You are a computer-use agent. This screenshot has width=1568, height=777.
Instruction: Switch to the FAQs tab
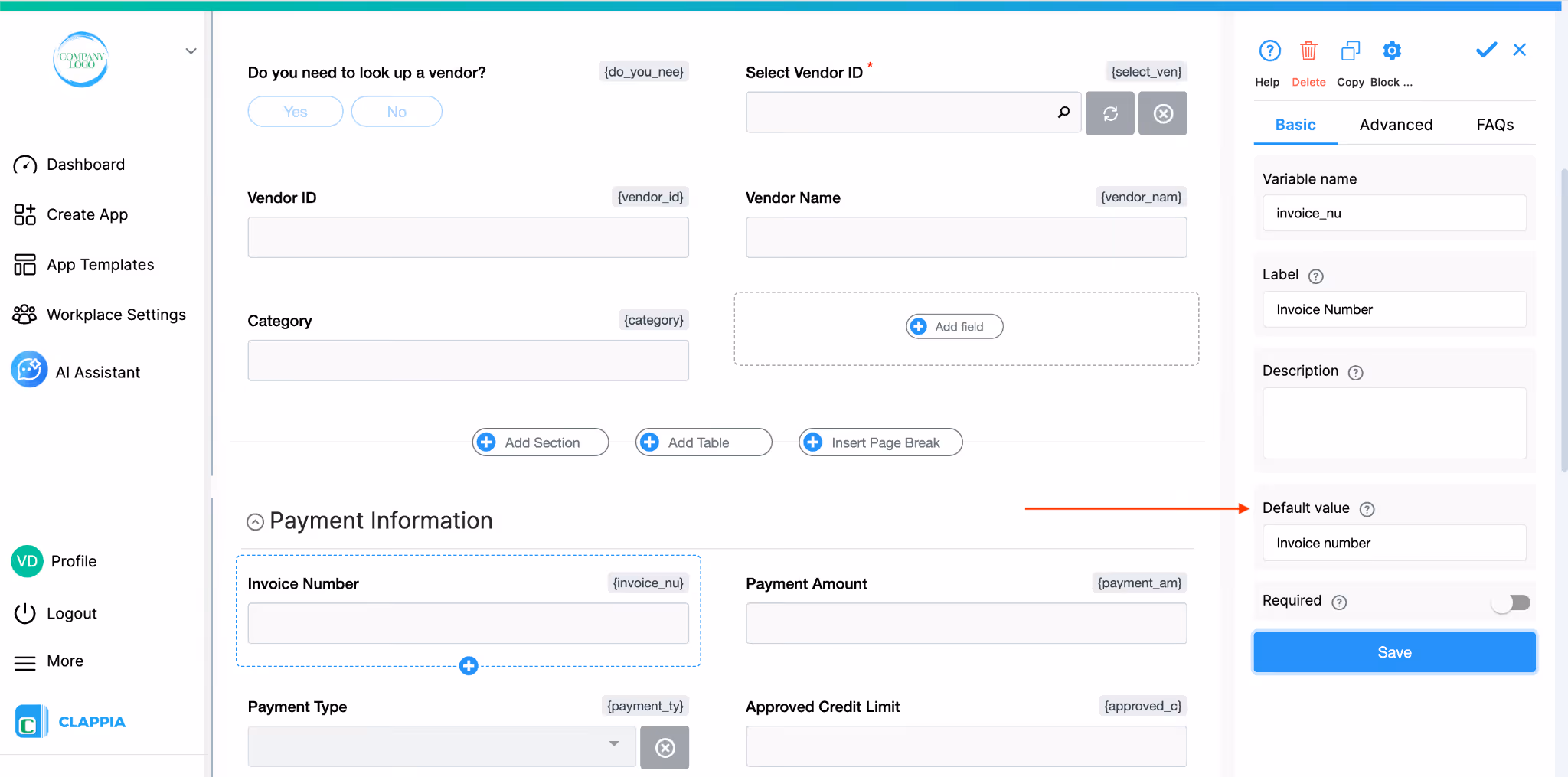click(x=1495, y=125)
